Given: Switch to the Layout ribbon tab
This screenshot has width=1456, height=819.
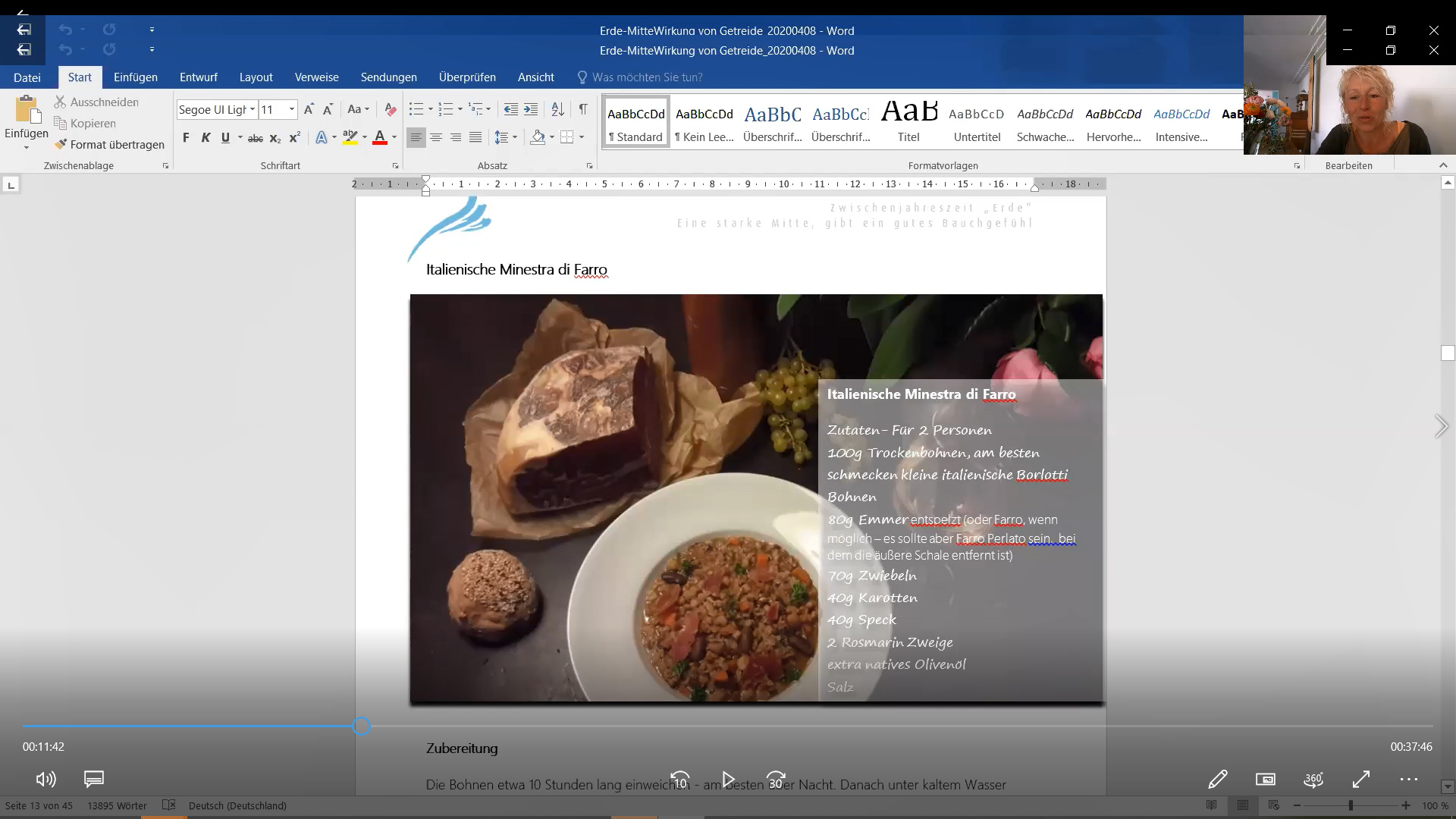Looking at the screenshot, I should (x=256, y=77).
